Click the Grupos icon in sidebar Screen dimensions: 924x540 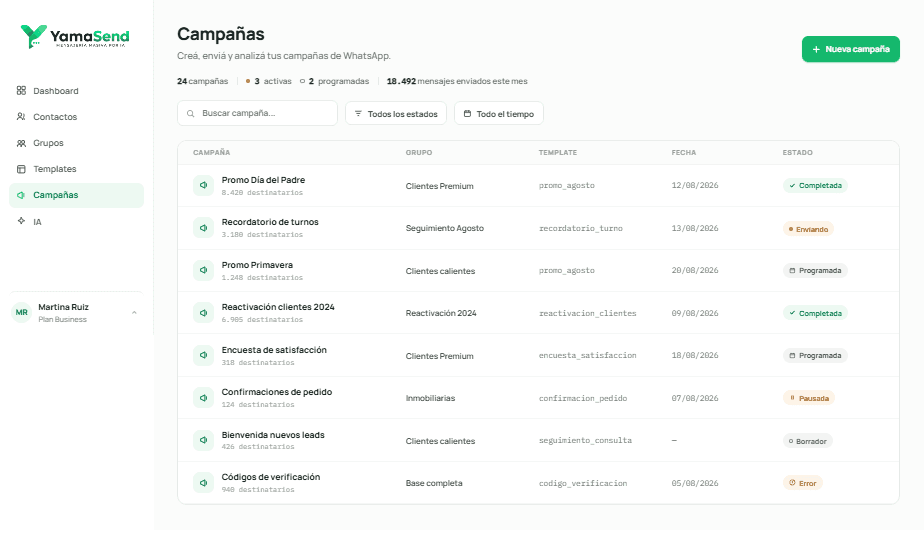21,143
